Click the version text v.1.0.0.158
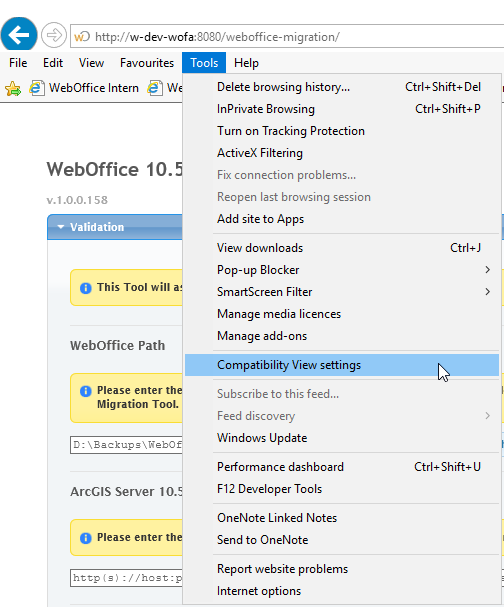504x607 pixels. coord(77,200)
